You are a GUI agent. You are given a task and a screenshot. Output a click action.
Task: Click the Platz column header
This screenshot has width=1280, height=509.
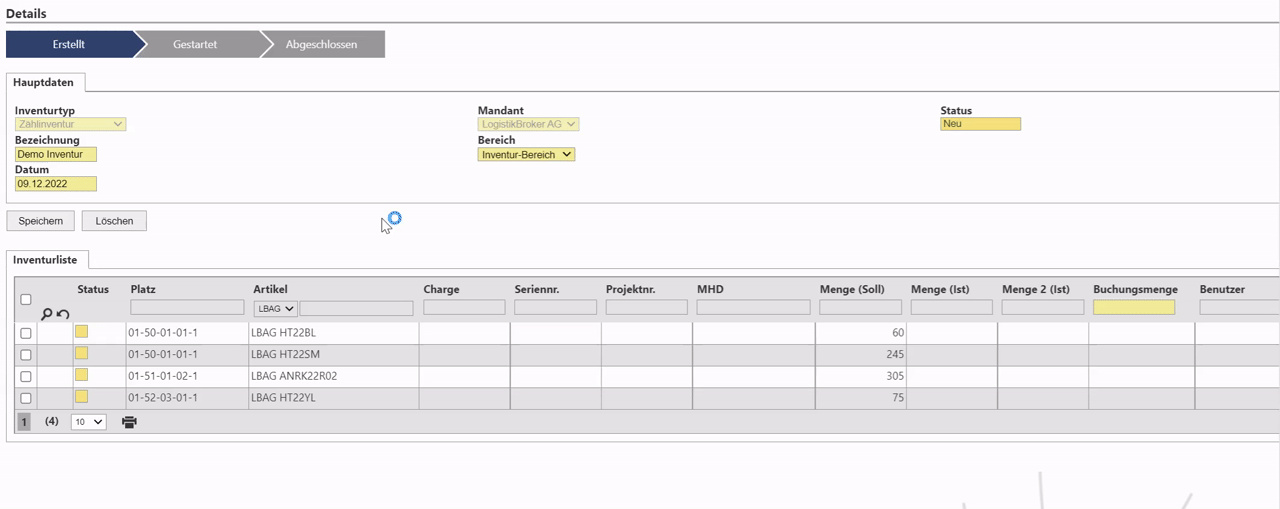pyautogui.click(x=143, y=290)
